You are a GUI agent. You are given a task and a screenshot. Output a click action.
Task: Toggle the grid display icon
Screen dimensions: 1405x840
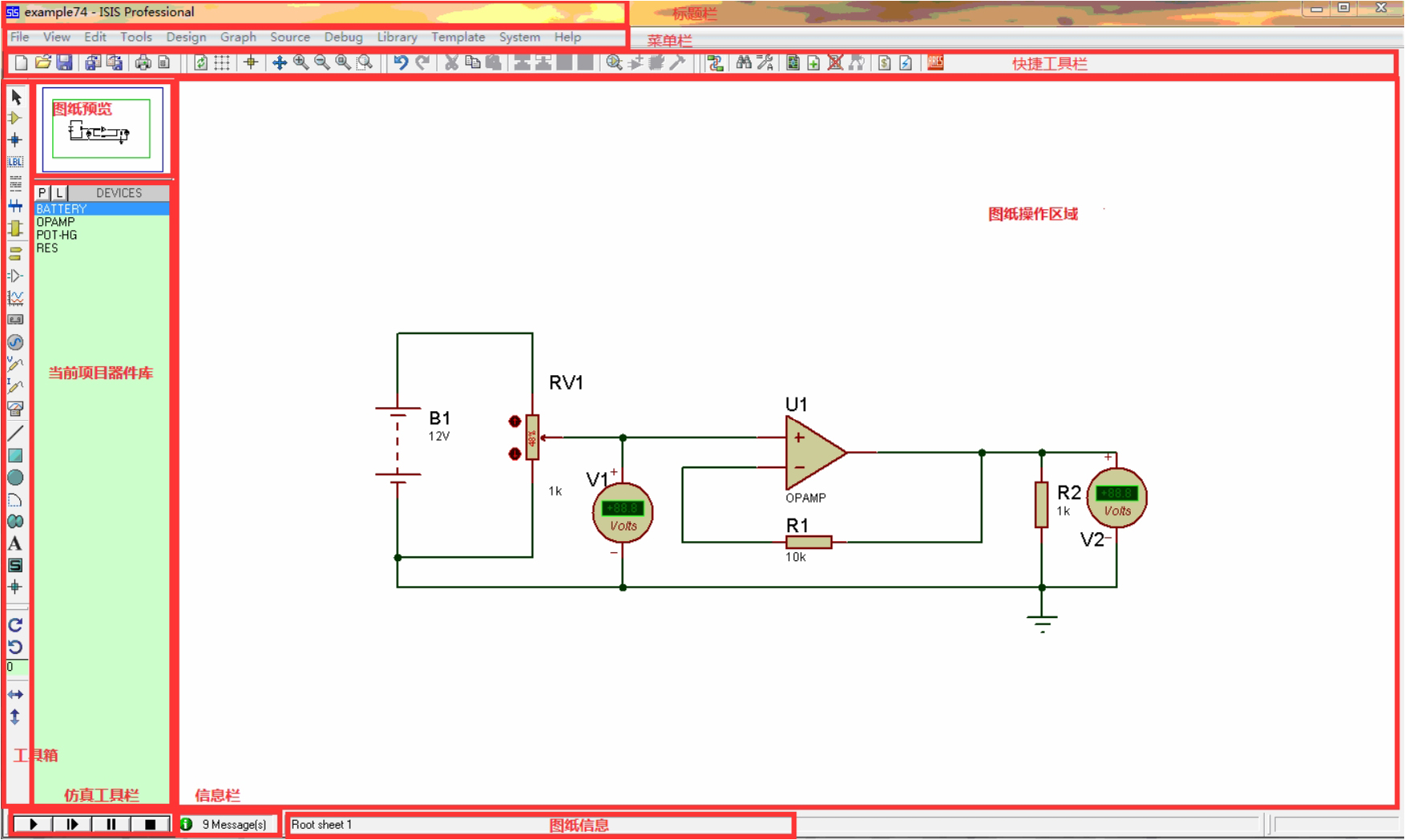[x=222, y=63]
